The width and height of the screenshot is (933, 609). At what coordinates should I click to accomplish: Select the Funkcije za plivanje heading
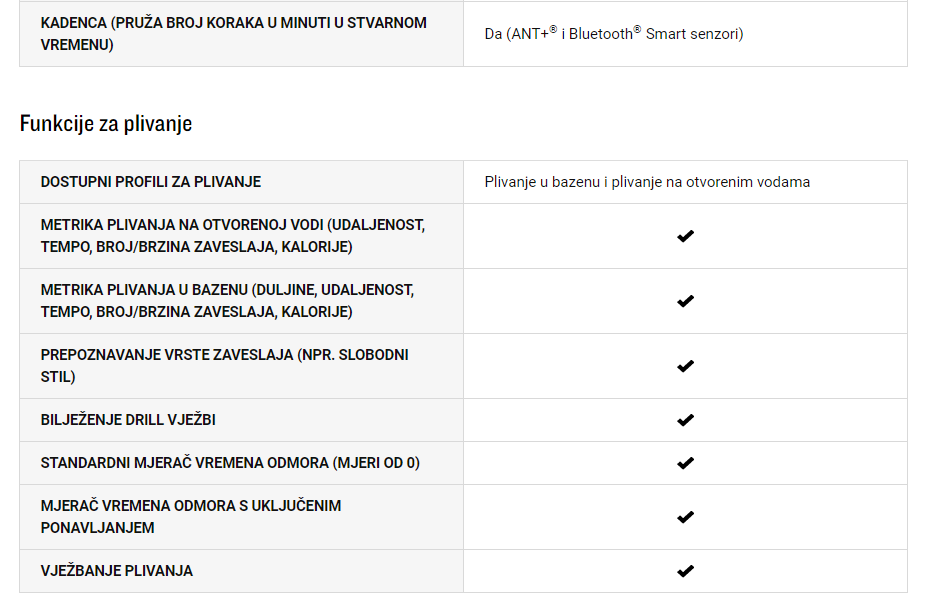(x=106, y=124)
